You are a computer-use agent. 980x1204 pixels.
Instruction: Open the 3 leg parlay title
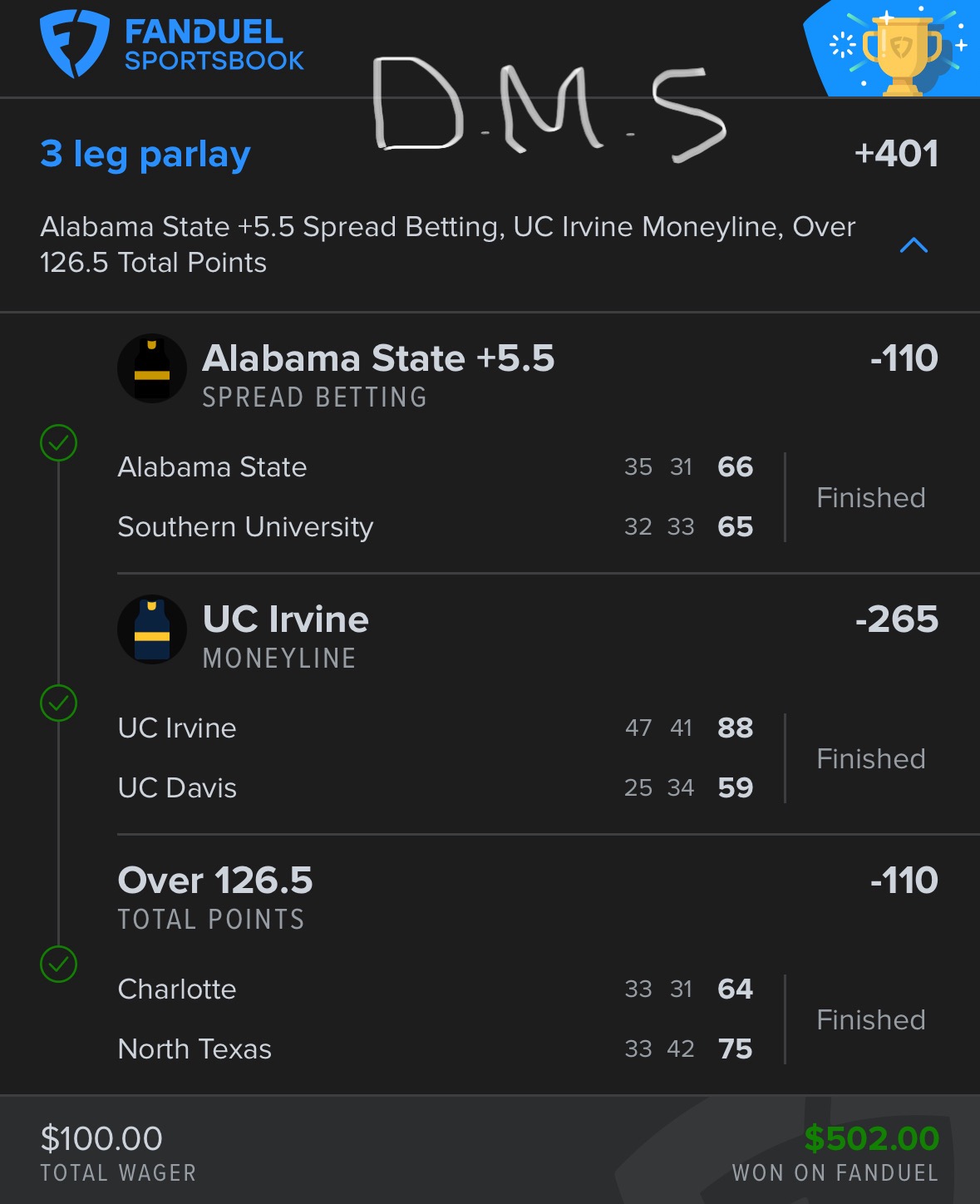click(x=145, y=155)
